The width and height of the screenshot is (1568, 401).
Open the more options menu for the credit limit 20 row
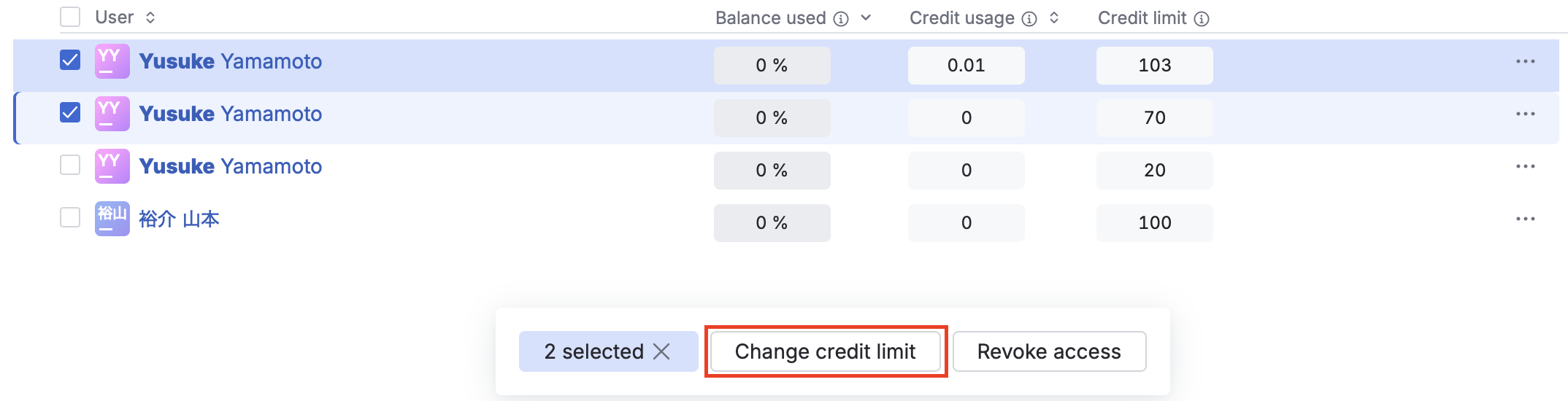[x=1525, y=167]
